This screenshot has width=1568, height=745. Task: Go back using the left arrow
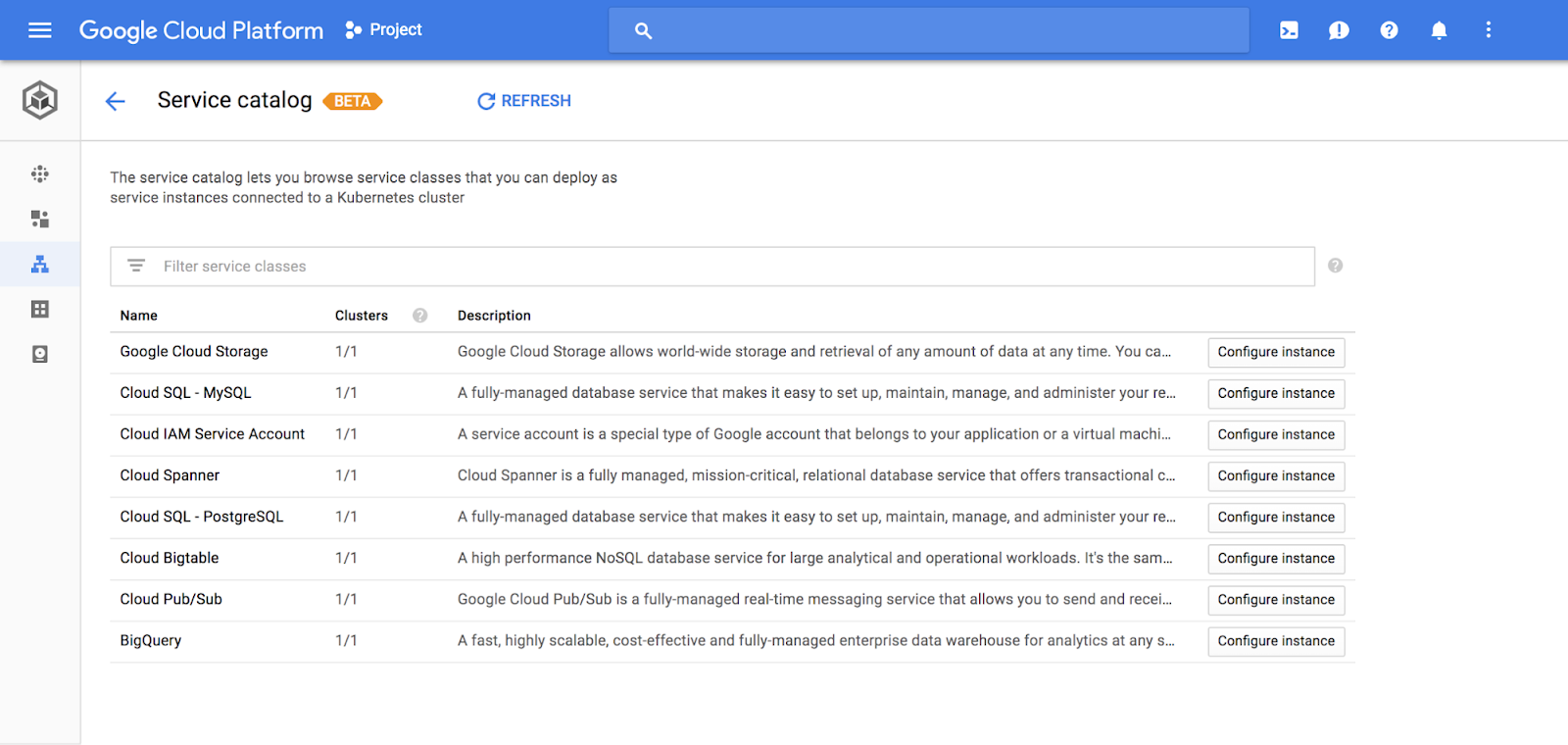pos(116,101)
